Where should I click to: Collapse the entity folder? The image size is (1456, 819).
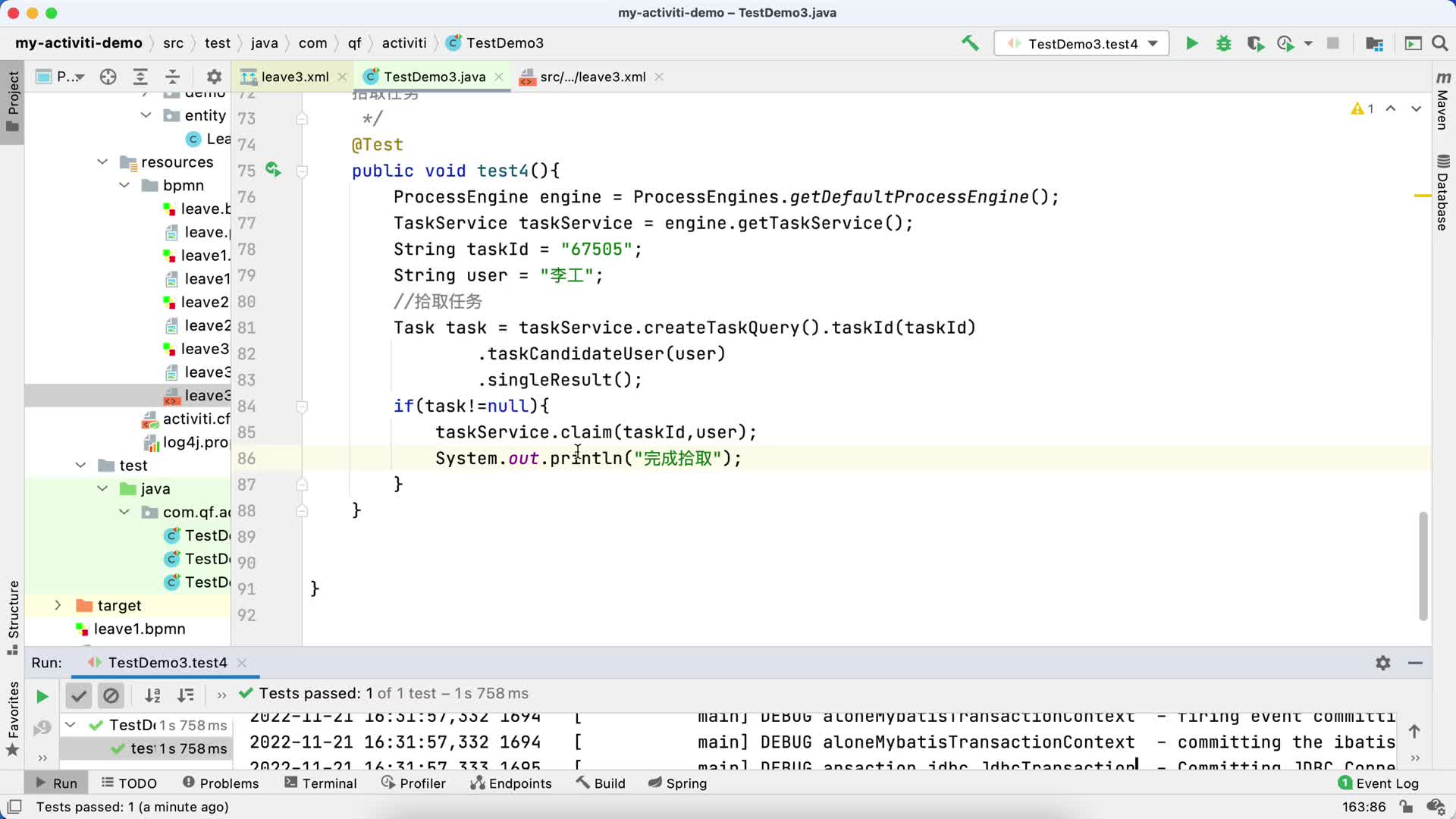[146, 115]
